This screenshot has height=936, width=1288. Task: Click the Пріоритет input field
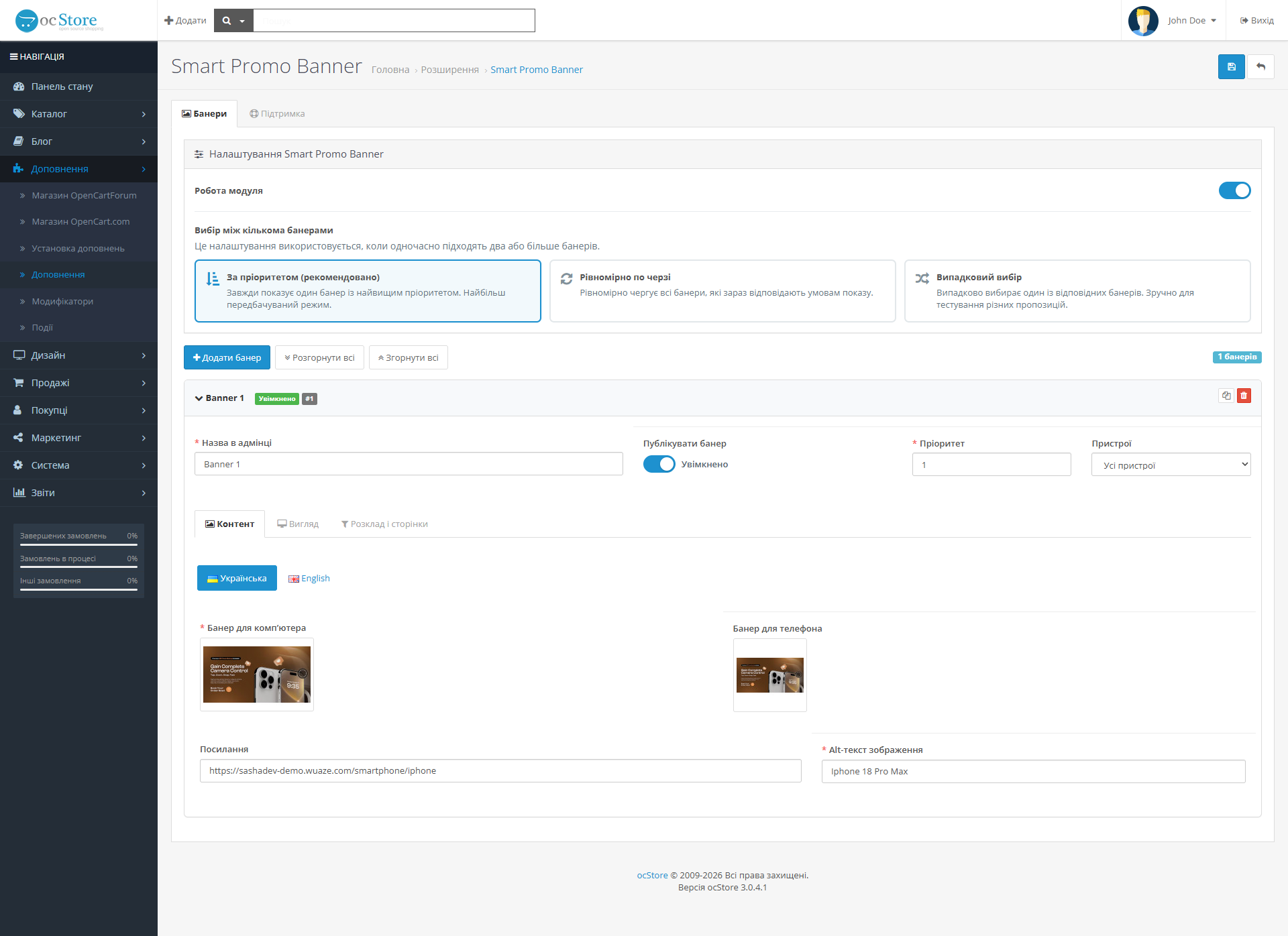click(991, 465)
